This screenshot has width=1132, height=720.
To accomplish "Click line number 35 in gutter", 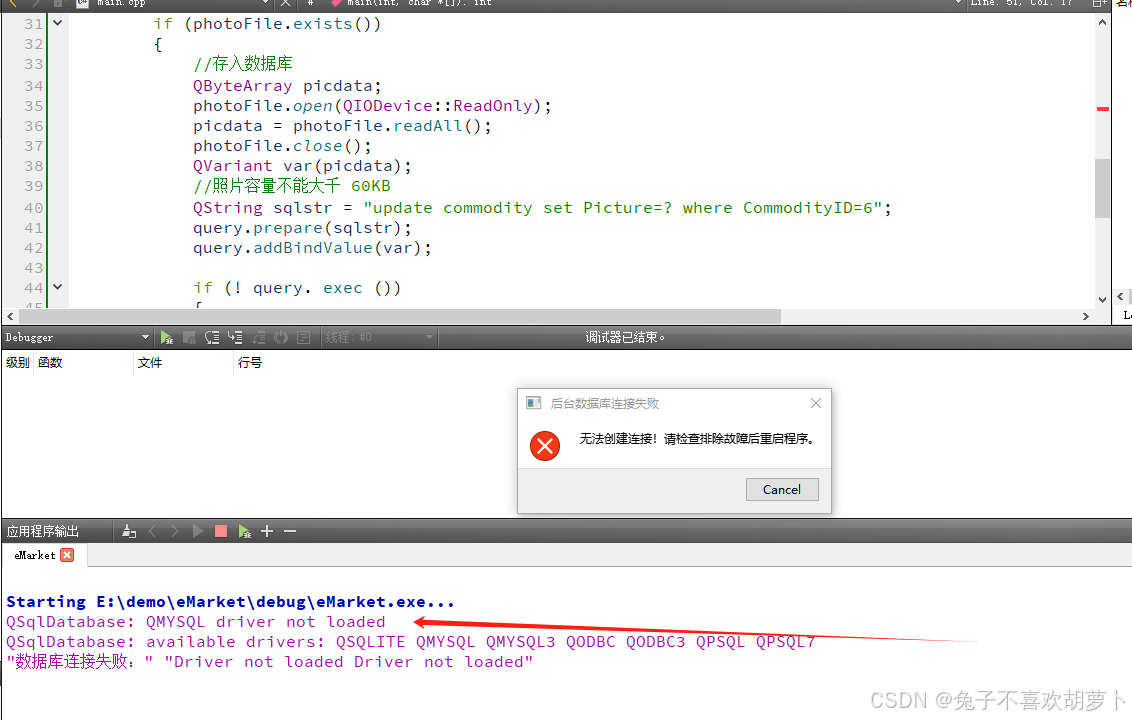I will [34, 106].
